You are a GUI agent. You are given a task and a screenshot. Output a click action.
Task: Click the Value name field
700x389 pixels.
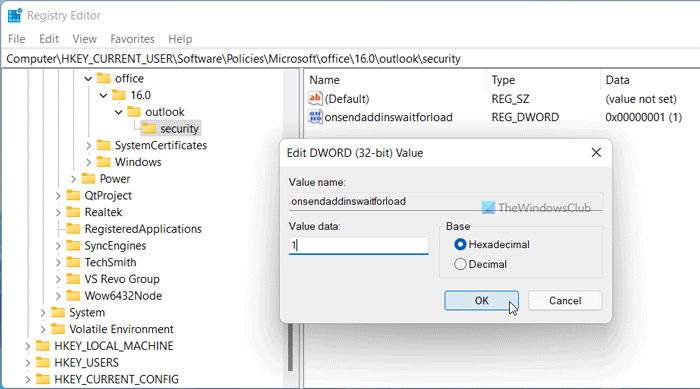coord(446,201)
